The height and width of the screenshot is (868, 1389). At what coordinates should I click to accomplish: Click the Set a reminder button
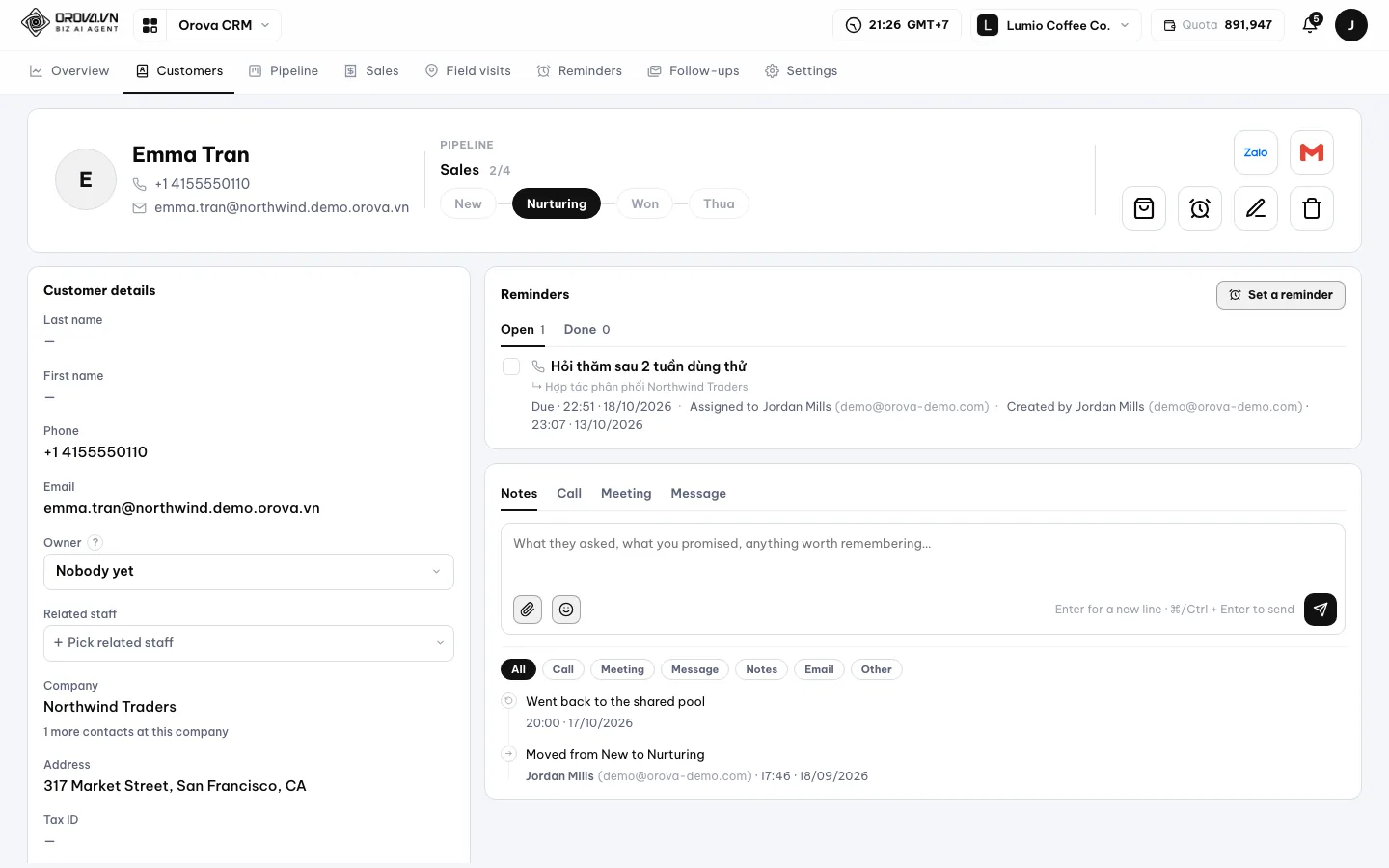[x=1281, y=295]
